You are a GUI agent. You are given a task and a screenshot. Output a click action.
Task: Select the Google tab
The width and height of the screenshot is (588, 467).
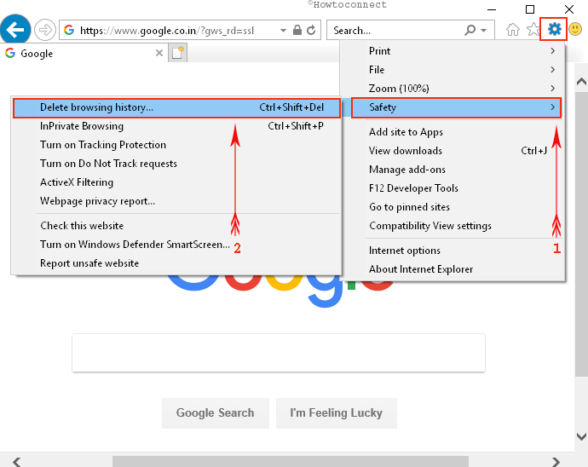point(83,53)
